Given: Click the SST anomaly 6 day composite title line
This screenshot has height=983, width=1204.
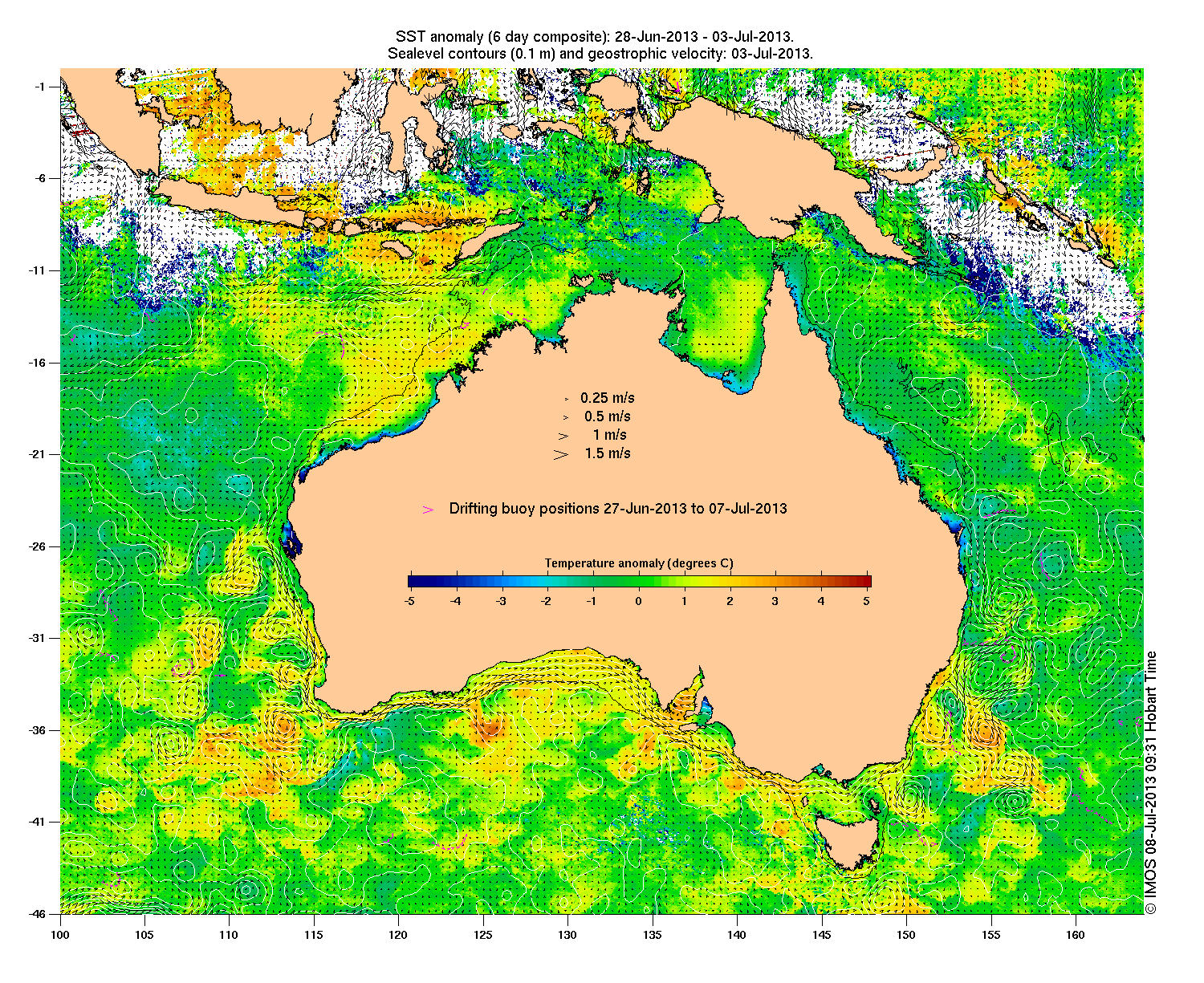Looking at the screenshot, I should pyautogui.click(x=595, y=37).
